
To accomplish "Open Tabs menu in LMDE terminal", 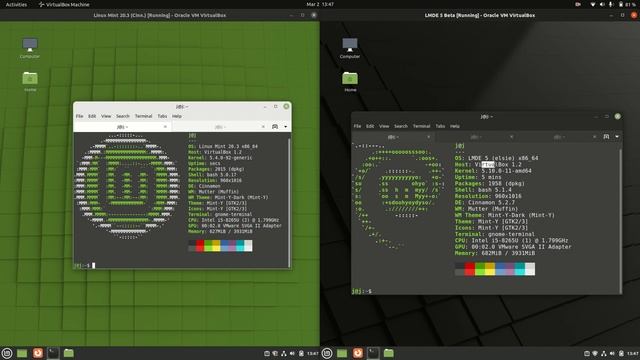I will pyautogui.click(x=440, y=126).
